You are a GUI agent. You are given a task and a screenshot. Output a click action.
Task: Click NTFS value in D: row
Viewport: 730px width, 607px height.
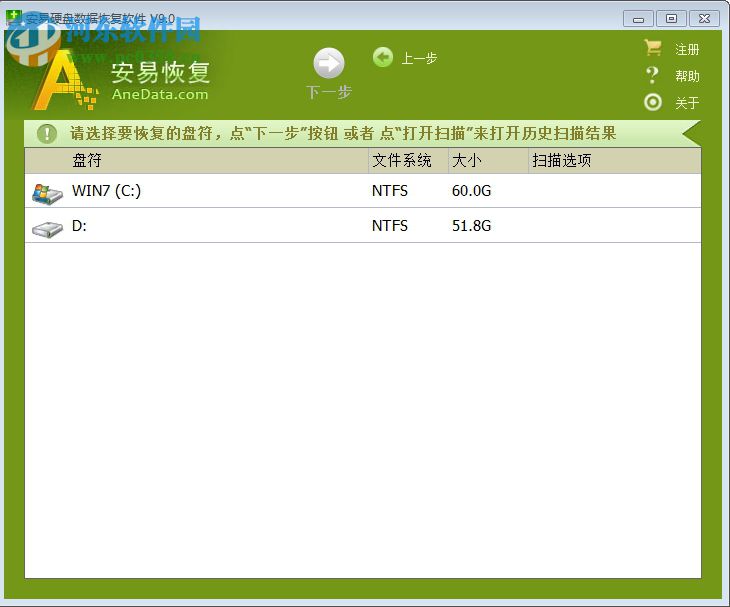[390, 226]
